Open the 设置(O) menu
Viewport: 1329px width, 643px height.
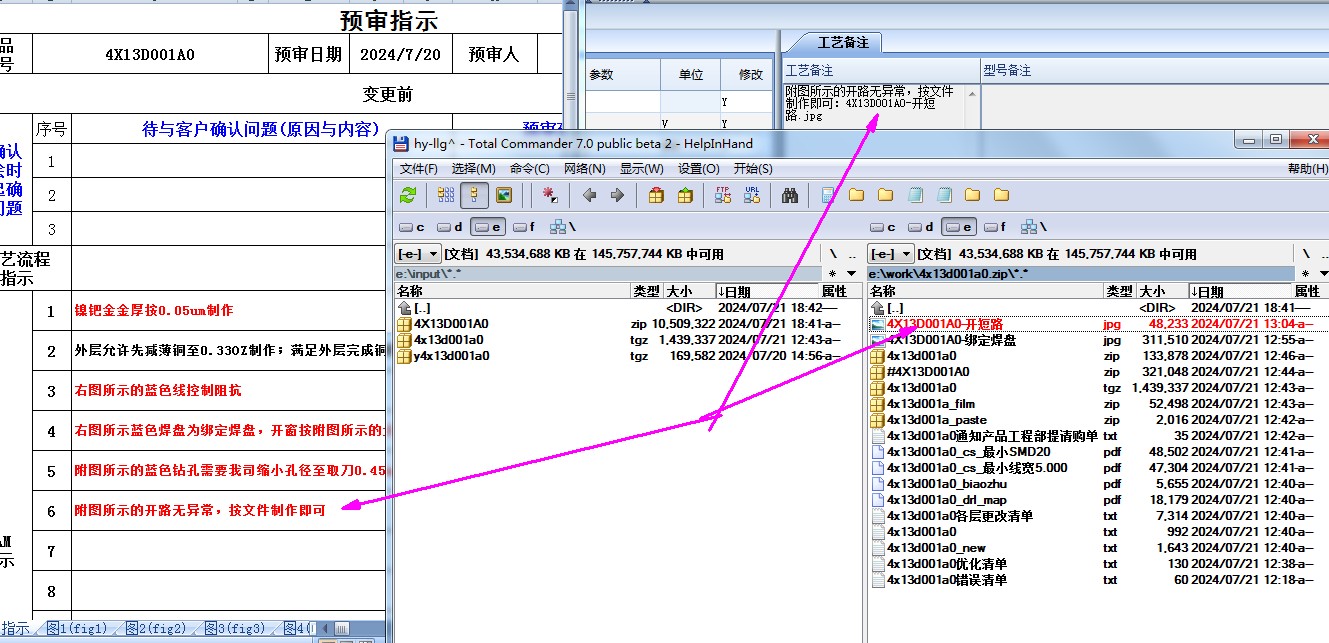click(699, 168)
